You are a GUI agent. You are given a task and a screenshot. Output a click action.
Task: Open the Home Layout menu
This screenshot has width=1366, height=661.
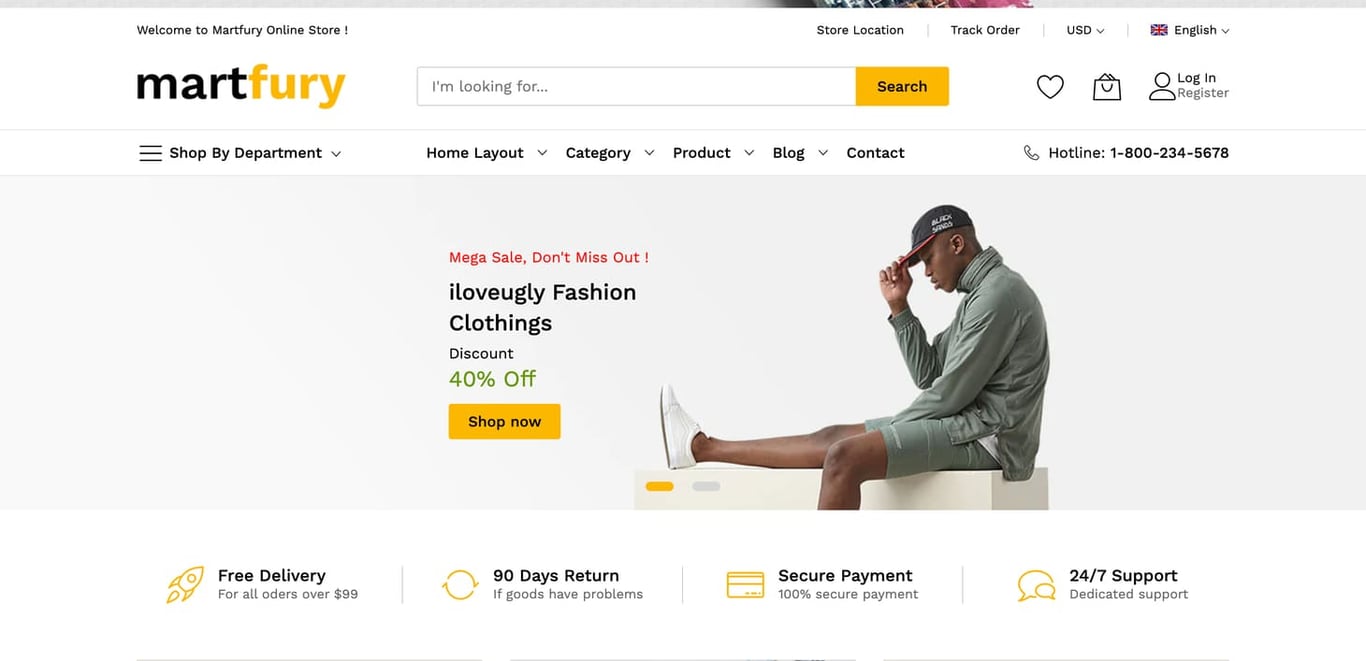[x=474, y=152]
